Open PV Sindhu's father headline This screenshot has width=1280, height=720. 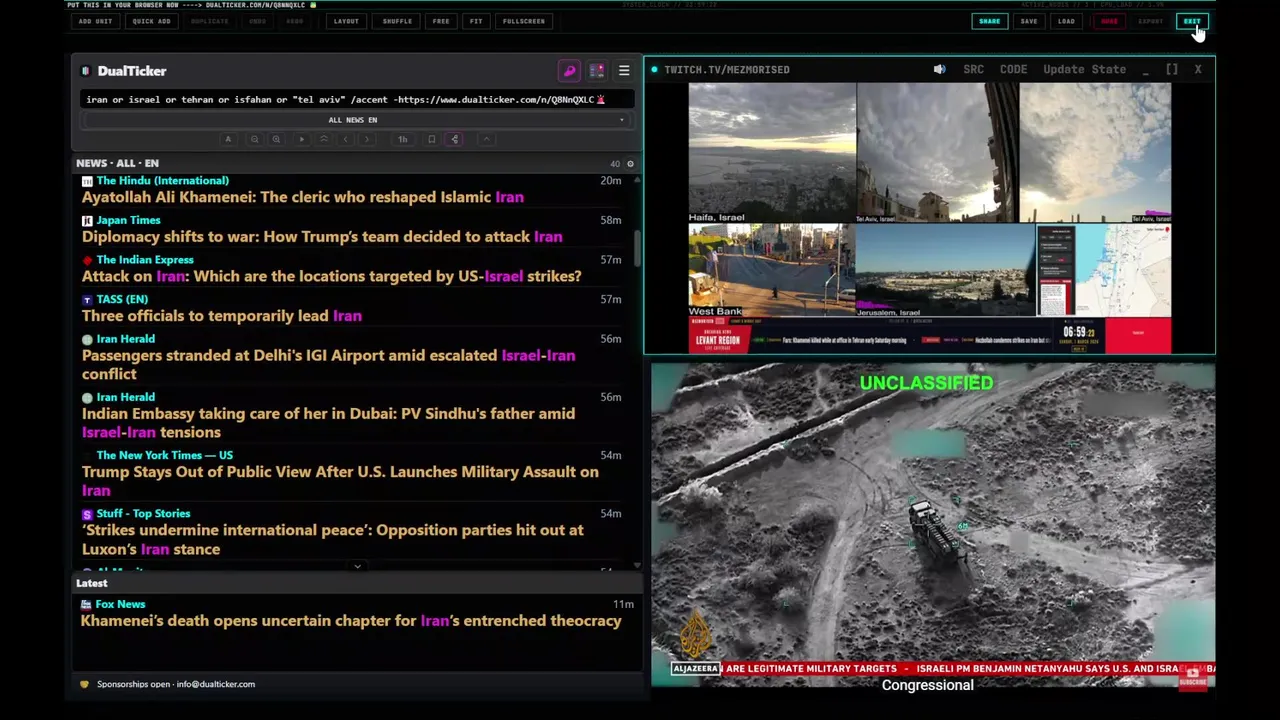328,423
